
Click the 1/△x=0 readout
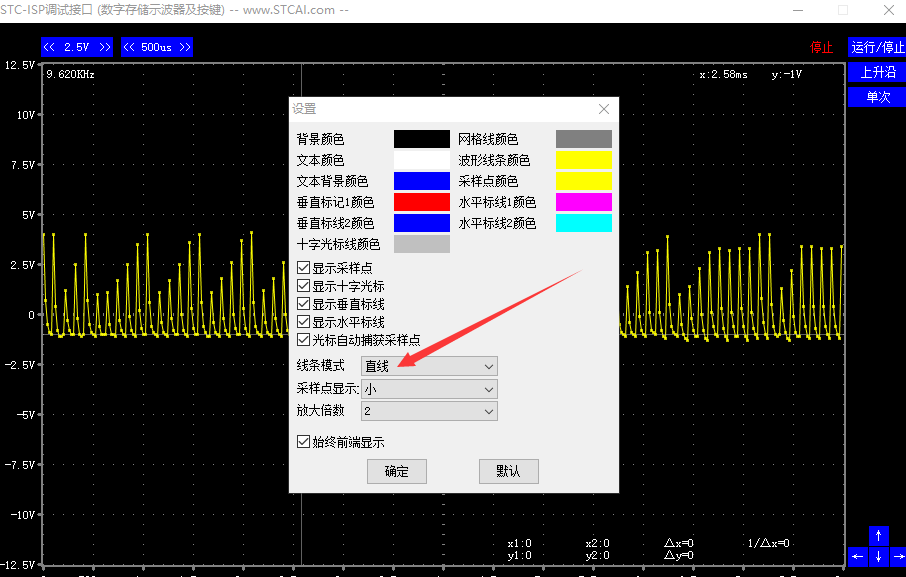(x=768, y=543)
